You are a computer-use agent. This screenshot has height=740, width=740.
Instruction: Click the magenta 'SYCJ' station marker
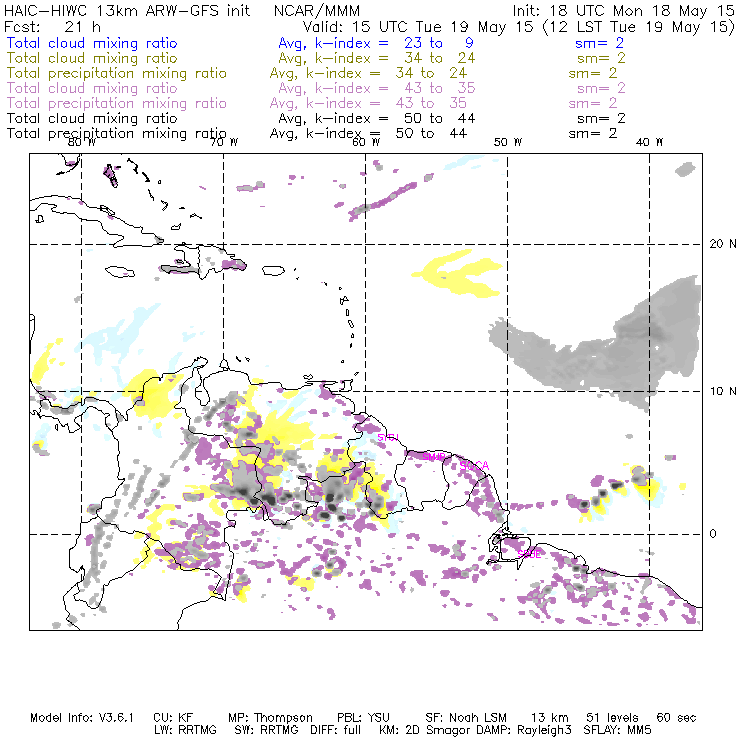388,437
